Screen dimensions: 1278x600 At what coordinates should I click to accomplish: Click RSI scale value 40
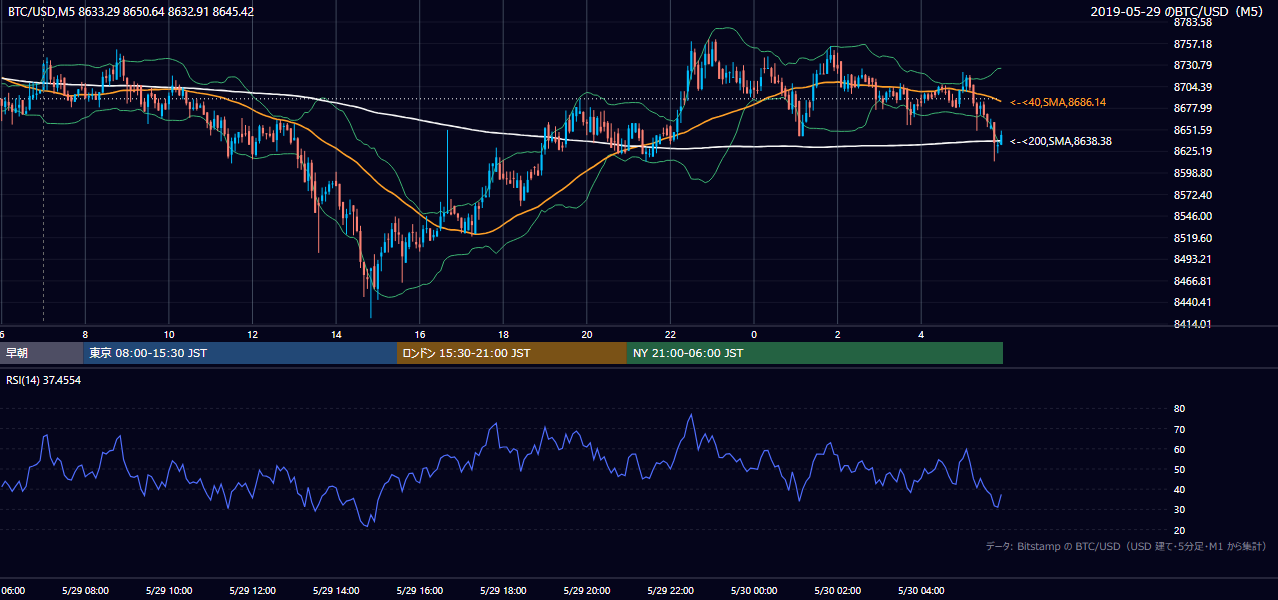pyautogui.click(x=1179, y=489)
